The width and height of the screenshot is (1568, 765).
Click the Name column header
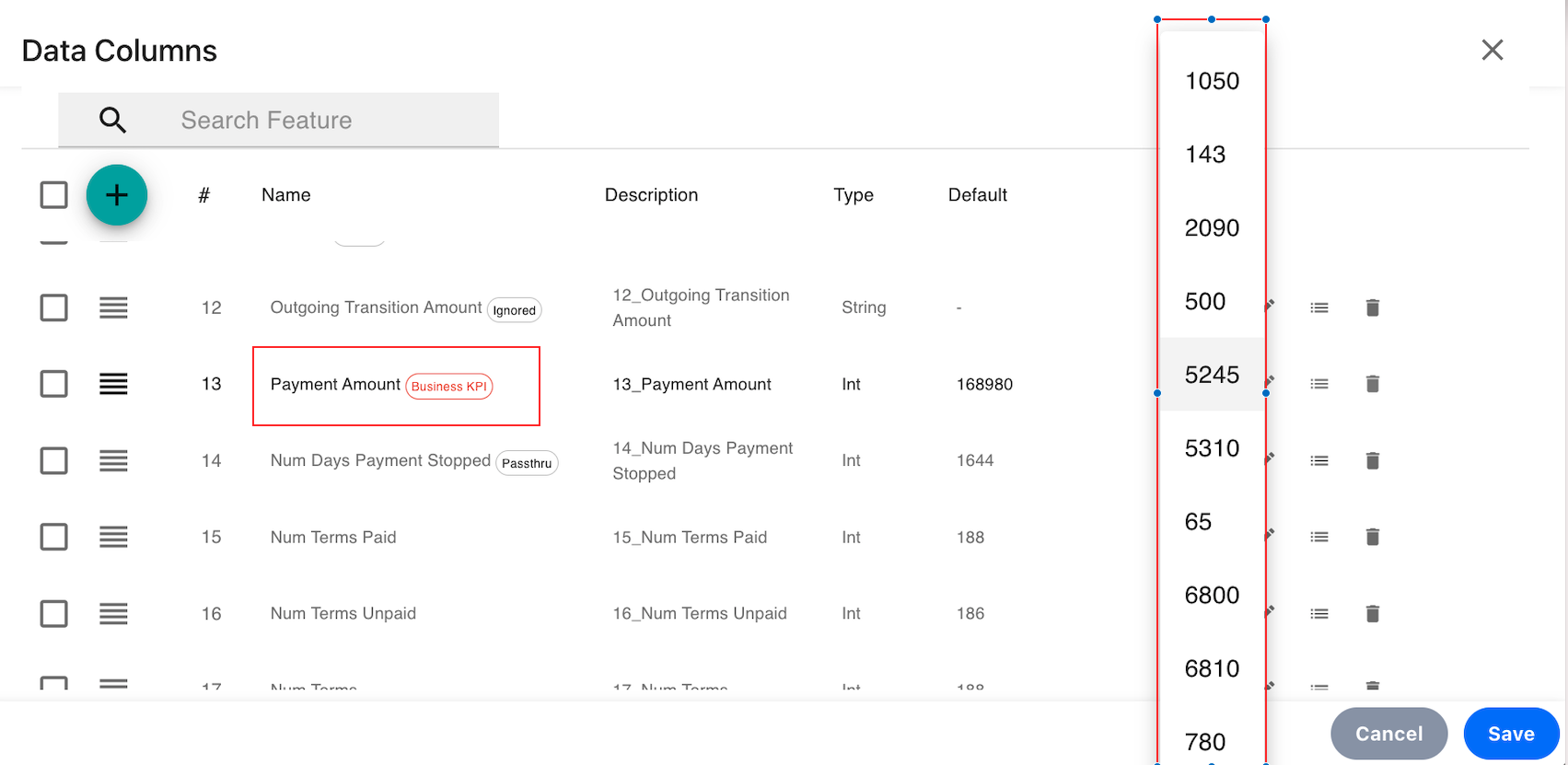(x=286, y=195)
